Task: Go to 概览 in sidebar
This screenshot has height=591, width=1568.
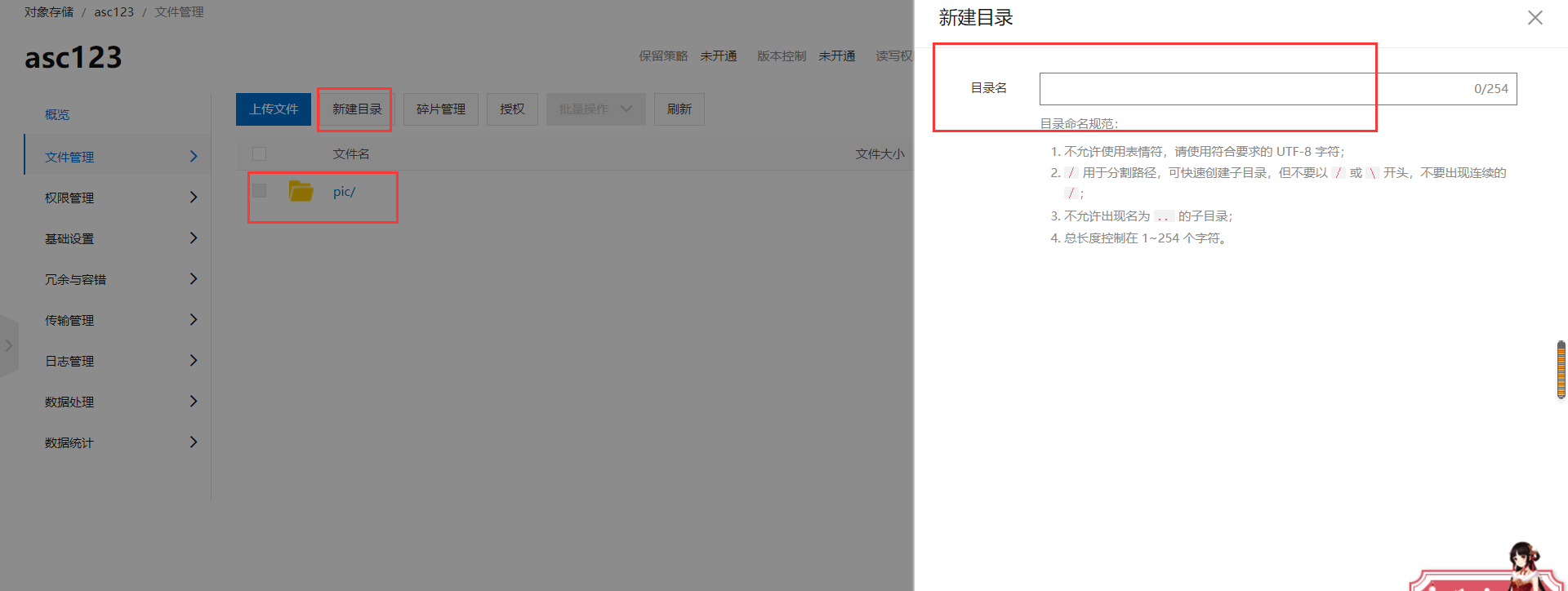Action: pyautogui.click(x=57, y=115)
